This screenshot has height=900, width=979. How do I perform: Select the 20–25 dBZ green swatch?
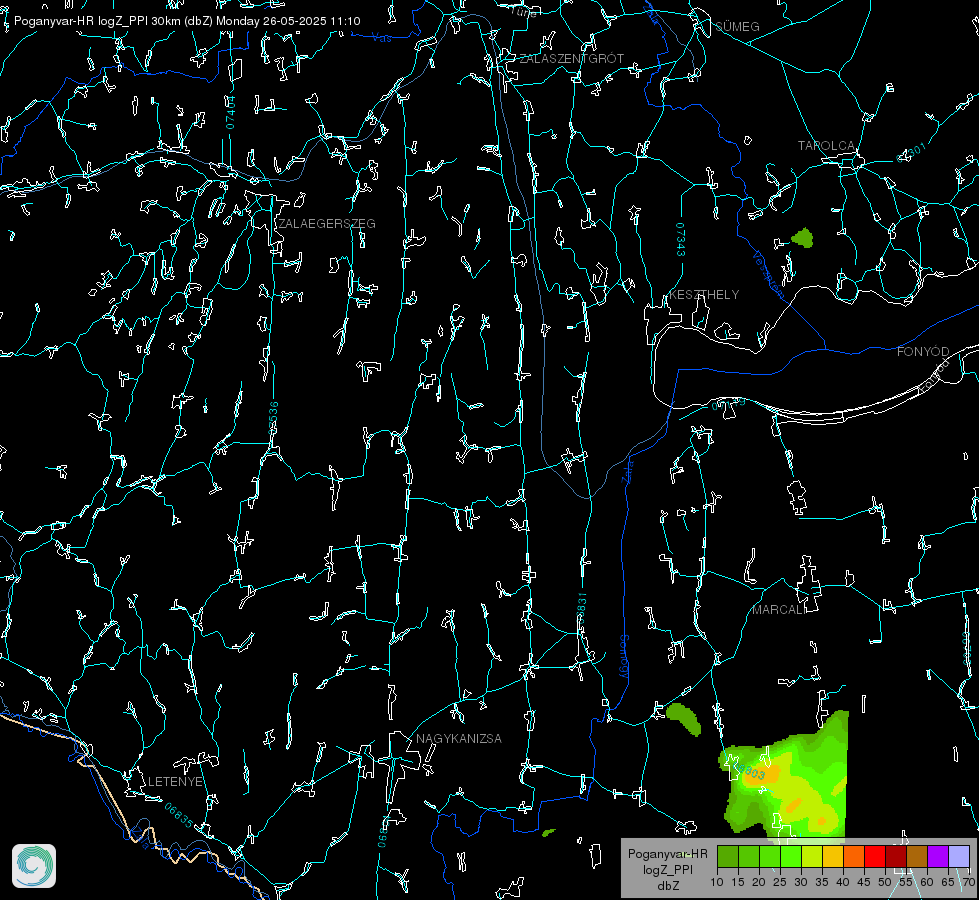(x=770, y=856)
